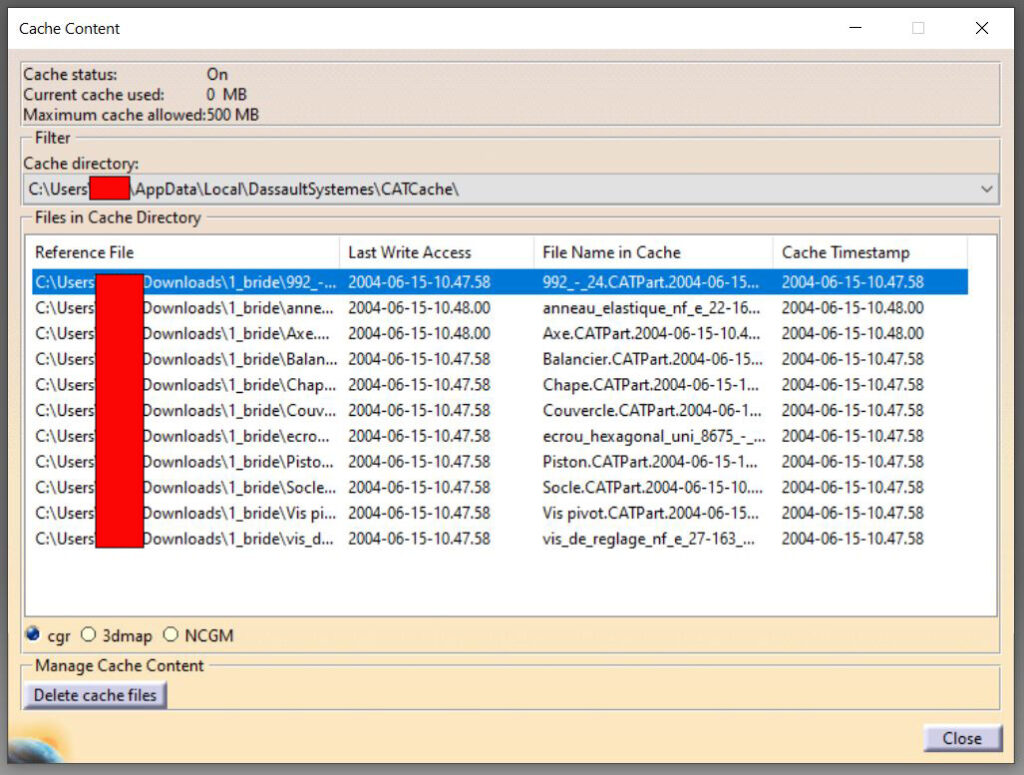Select the Axe.CATPart cache row
Image resolution: width=1024 pixels, height=775 pixels.
pos(650,334)
